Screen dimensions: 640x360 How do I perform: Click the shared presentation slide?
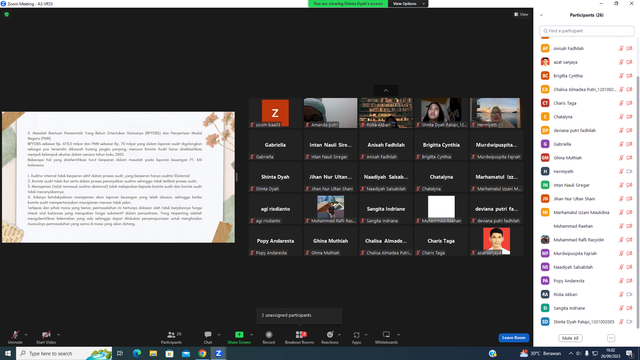[118, 177]
